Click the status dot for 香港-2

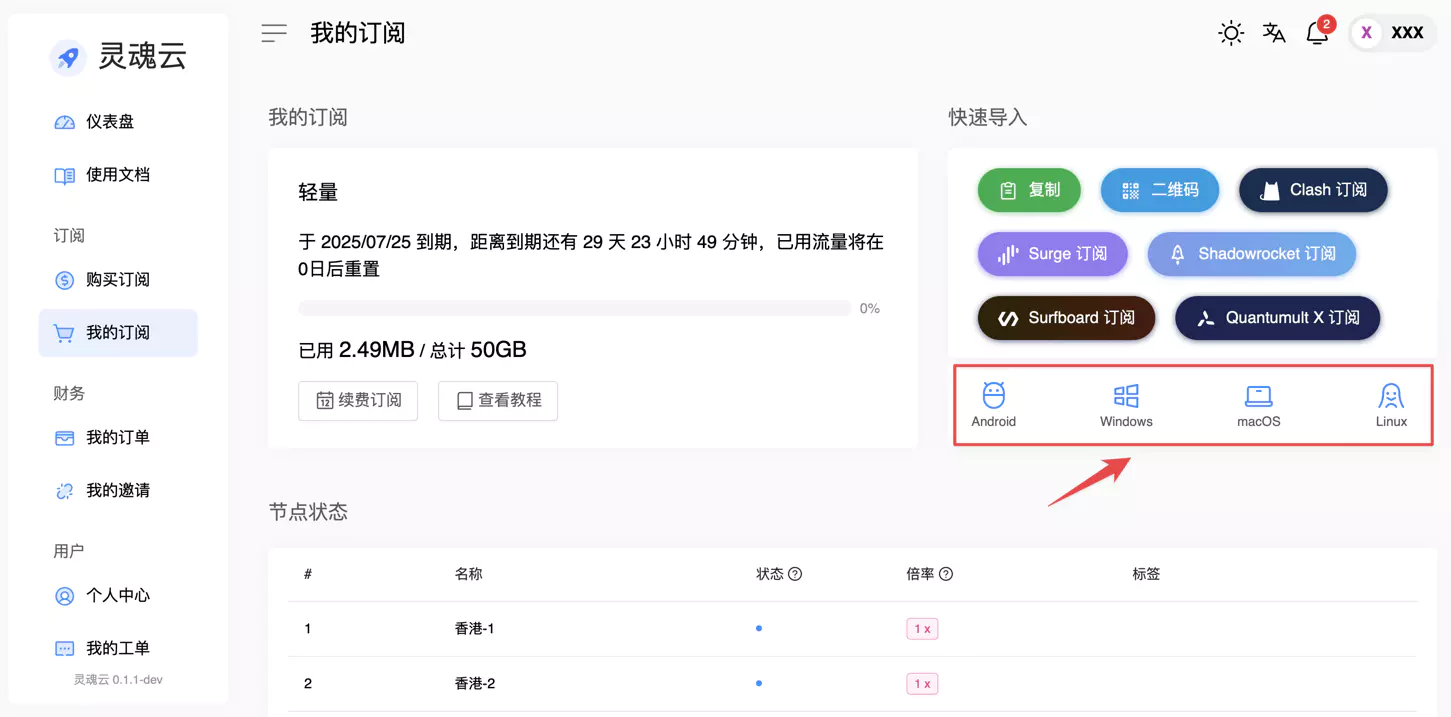click(759, 683)
